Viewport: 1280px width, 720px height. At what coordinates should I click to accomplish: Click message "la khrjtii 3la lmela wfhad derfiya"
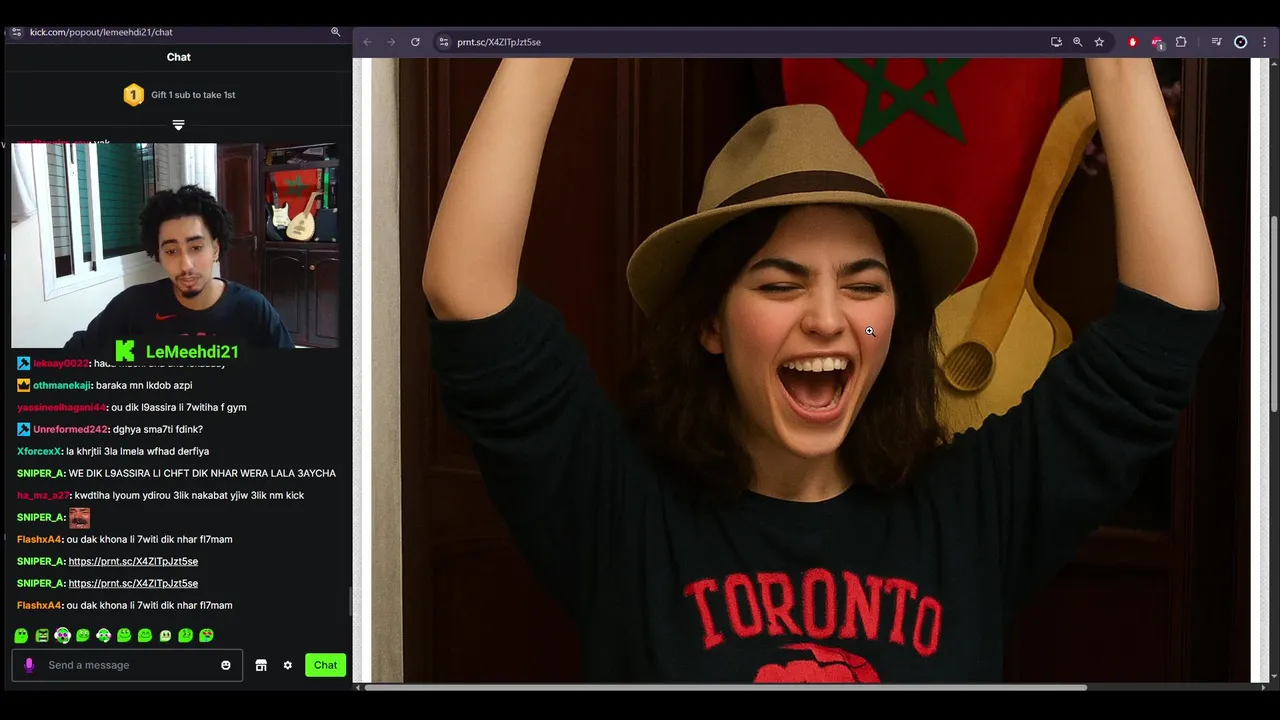(138, 451)
